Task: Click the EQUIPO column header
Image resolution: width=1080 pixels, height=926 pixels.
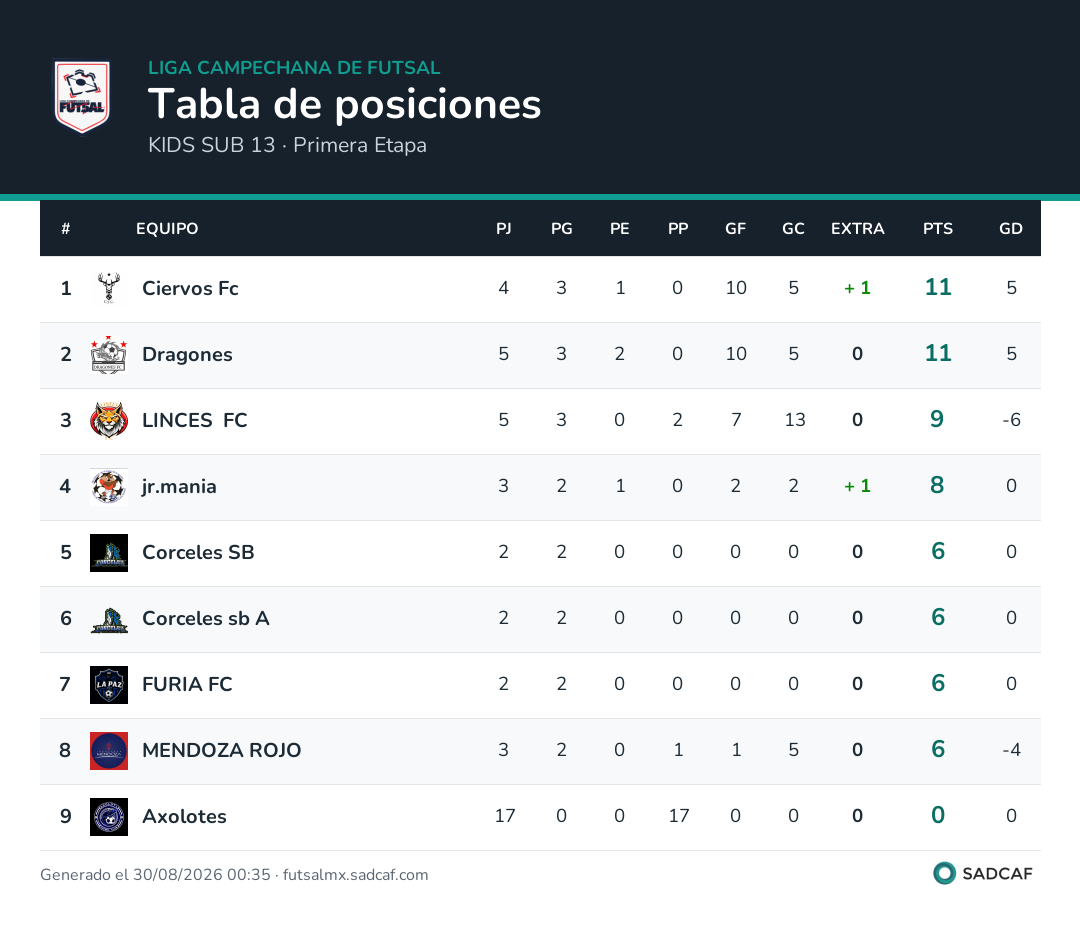Action: coord(167,229)
